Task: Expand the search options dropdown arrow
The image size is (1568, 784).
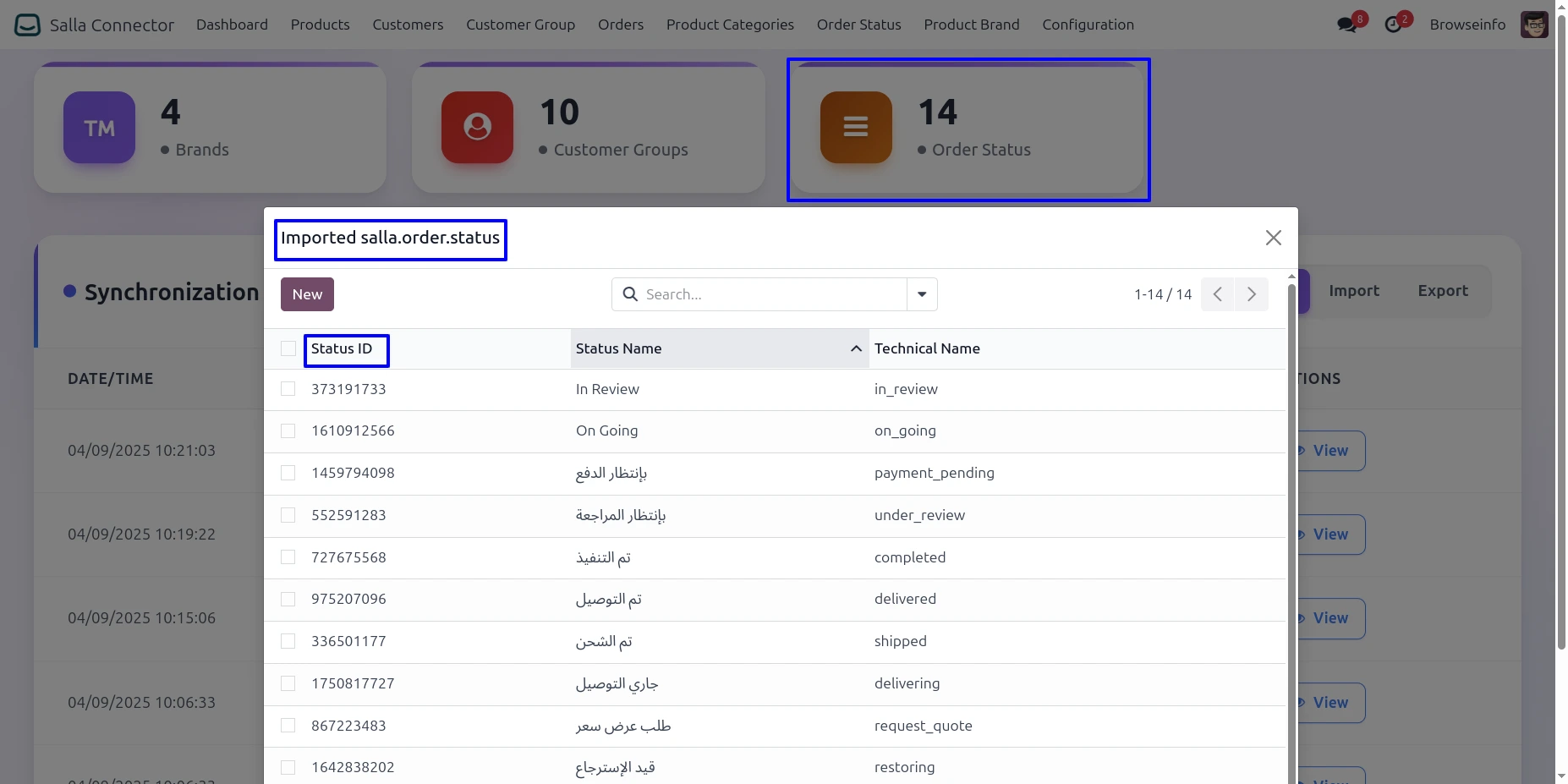Action: 922,294
